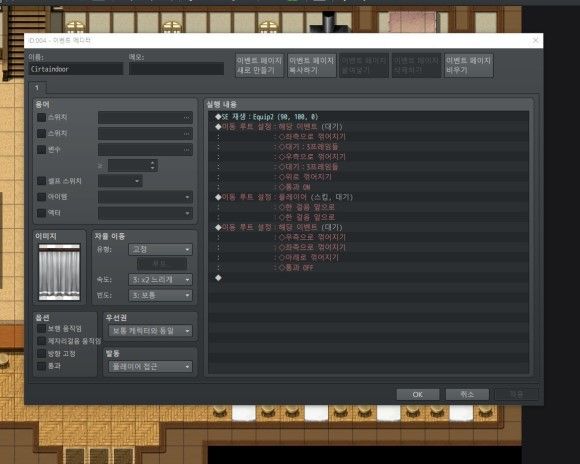Screen dimensions: 580x464
Task: Click the variable value spinner arrows
Action: point(152,165)
